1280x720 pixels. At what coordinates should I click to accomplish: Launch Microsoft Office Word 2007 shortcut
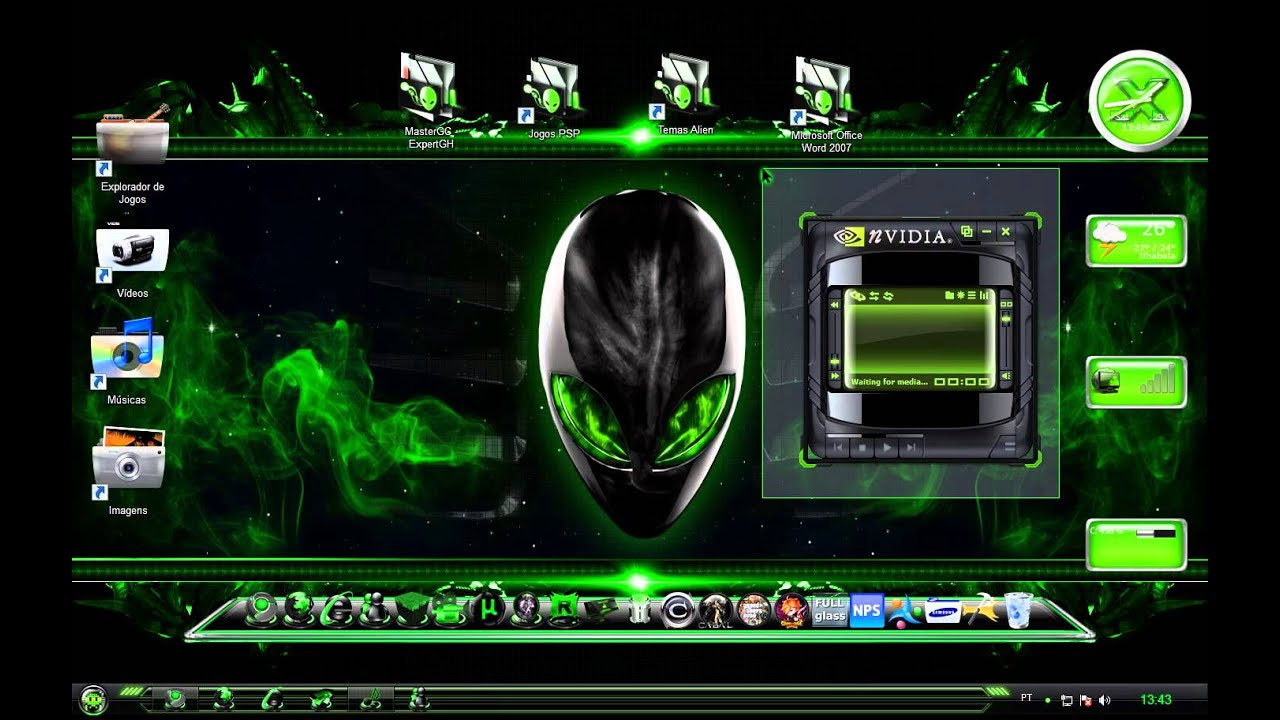tap(826, 105)
